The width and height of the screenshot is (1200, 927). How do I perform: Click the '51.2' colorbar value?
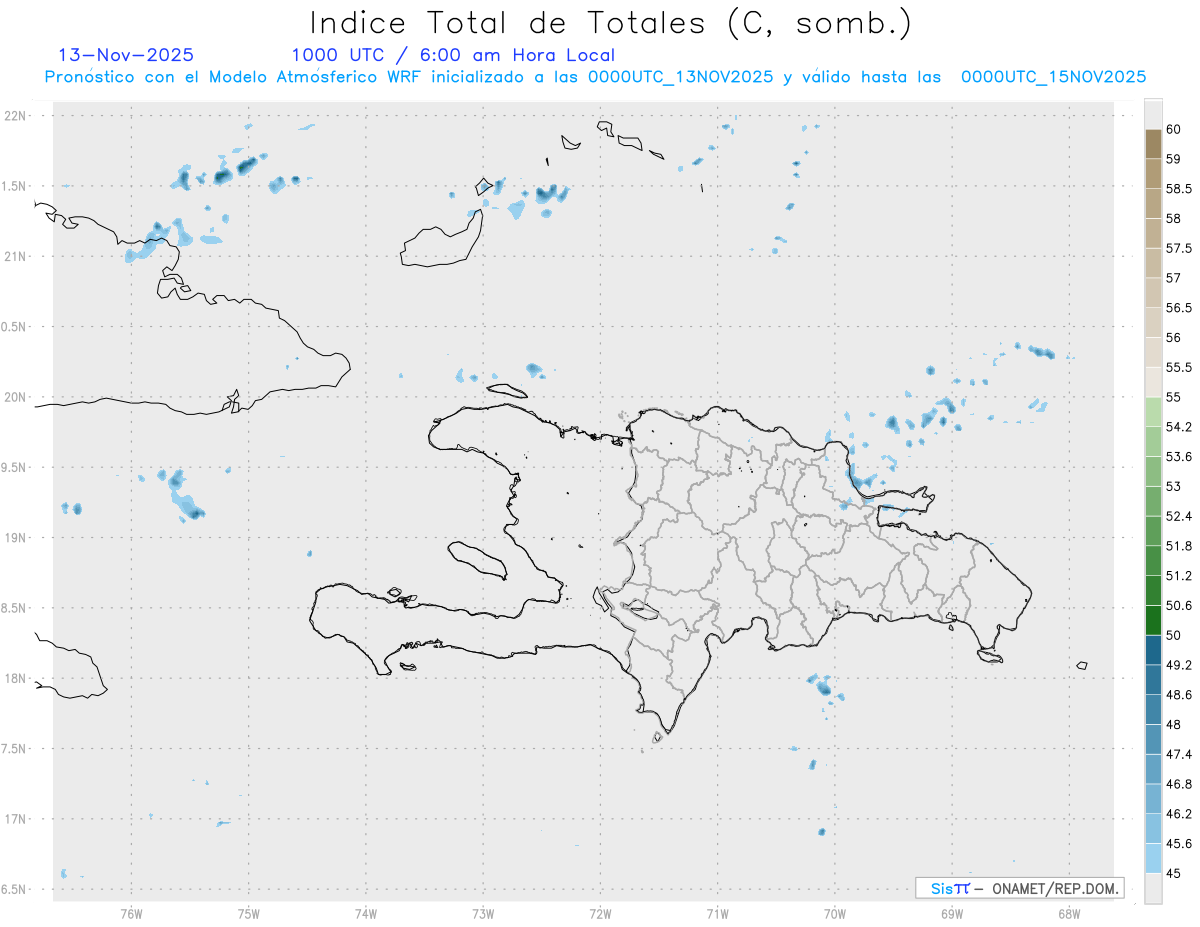1179,575
